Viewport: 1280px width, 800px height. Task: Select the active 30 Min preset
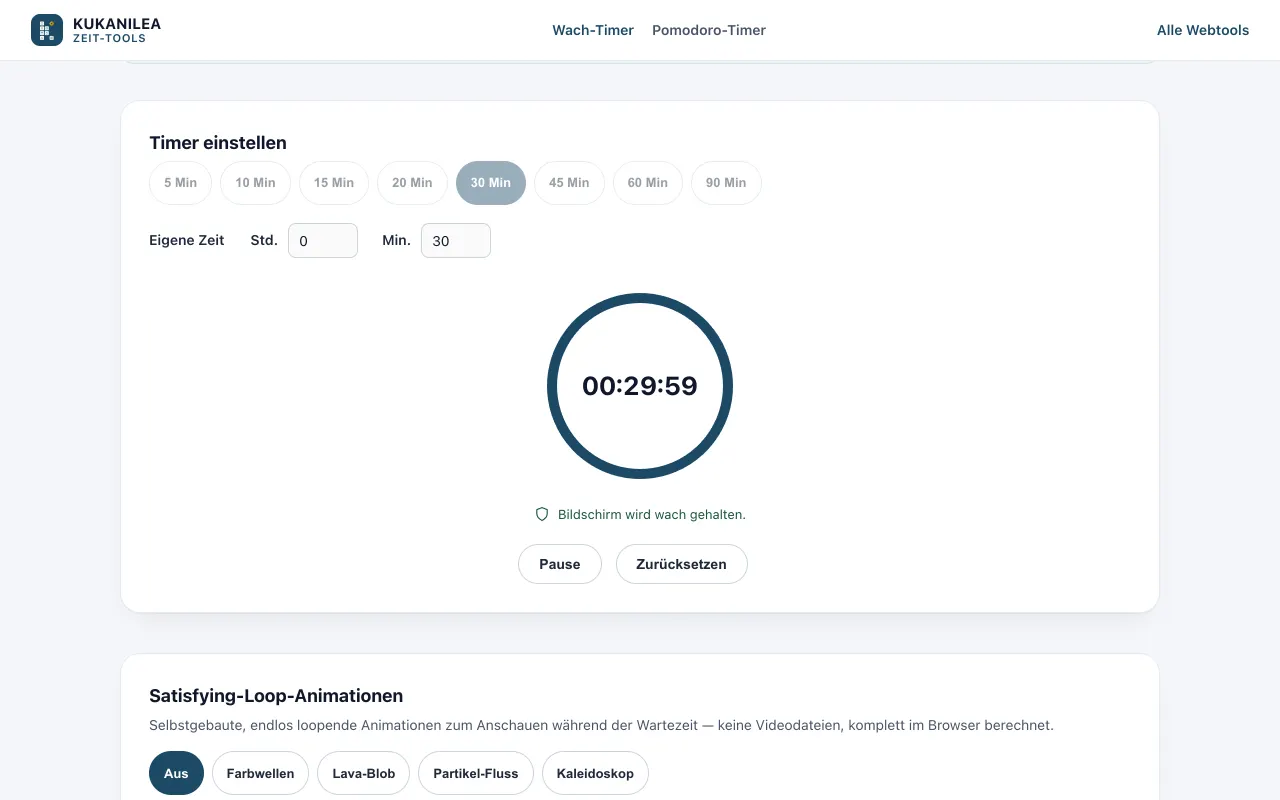coord(491,183)
